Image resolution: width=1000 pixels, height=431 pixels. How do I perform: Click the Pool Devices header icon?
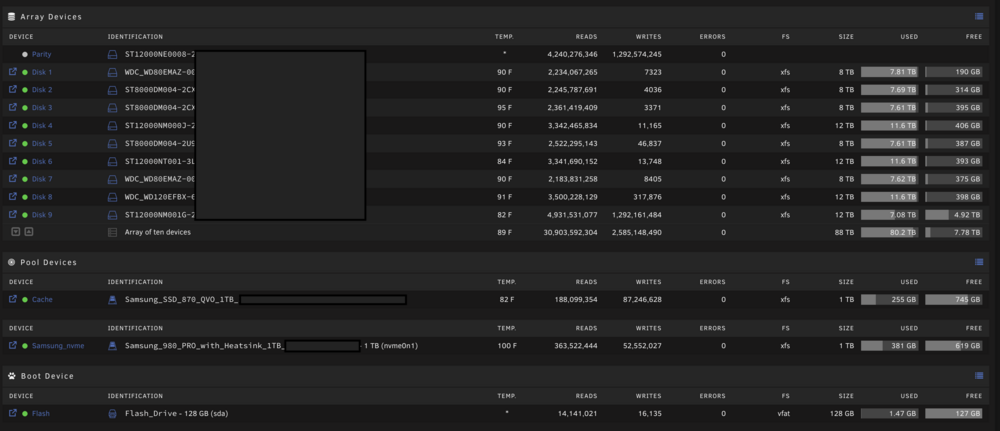click(x=11, y=262)
